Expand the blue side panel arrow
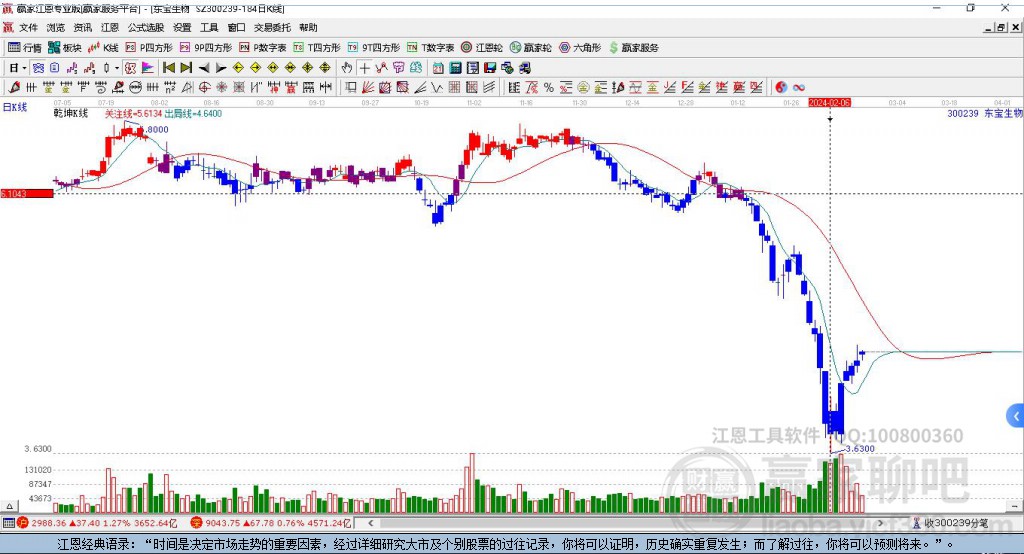1024x554 pixels. 1016,416
